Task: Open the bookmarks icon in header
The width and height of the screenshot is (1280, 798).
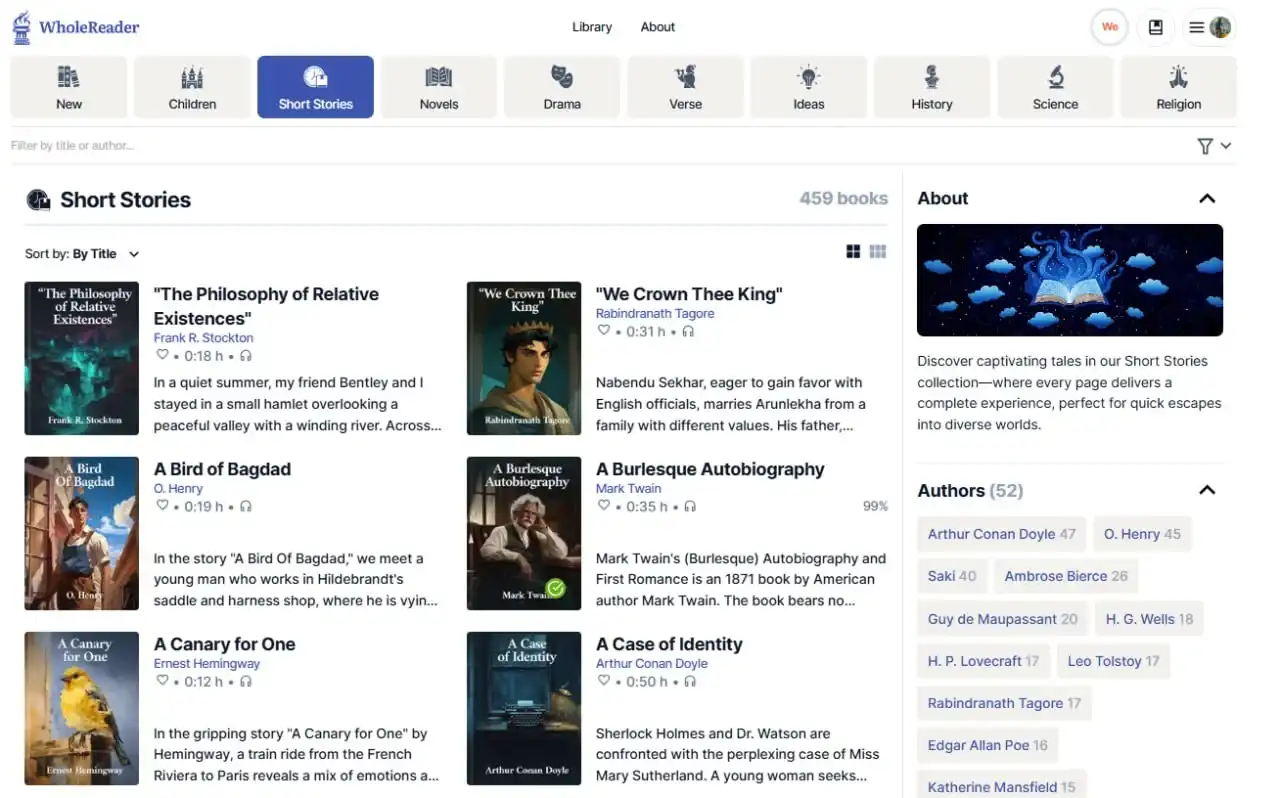Action: tap(1156, 28)
